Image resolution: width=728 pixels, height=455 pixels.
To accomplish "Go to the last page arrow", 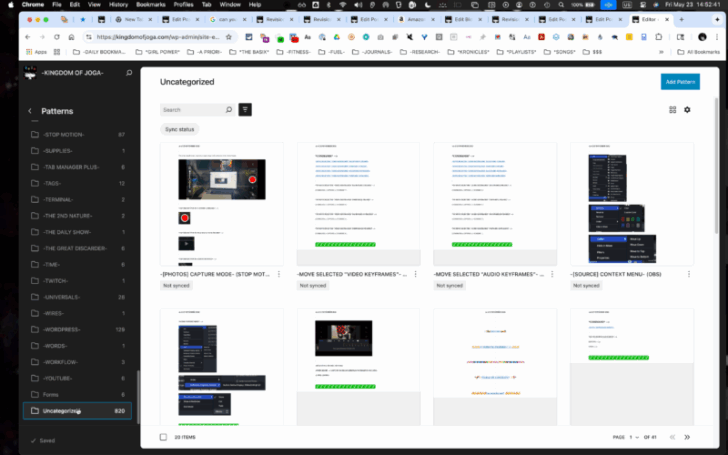I will click(687, 437).
